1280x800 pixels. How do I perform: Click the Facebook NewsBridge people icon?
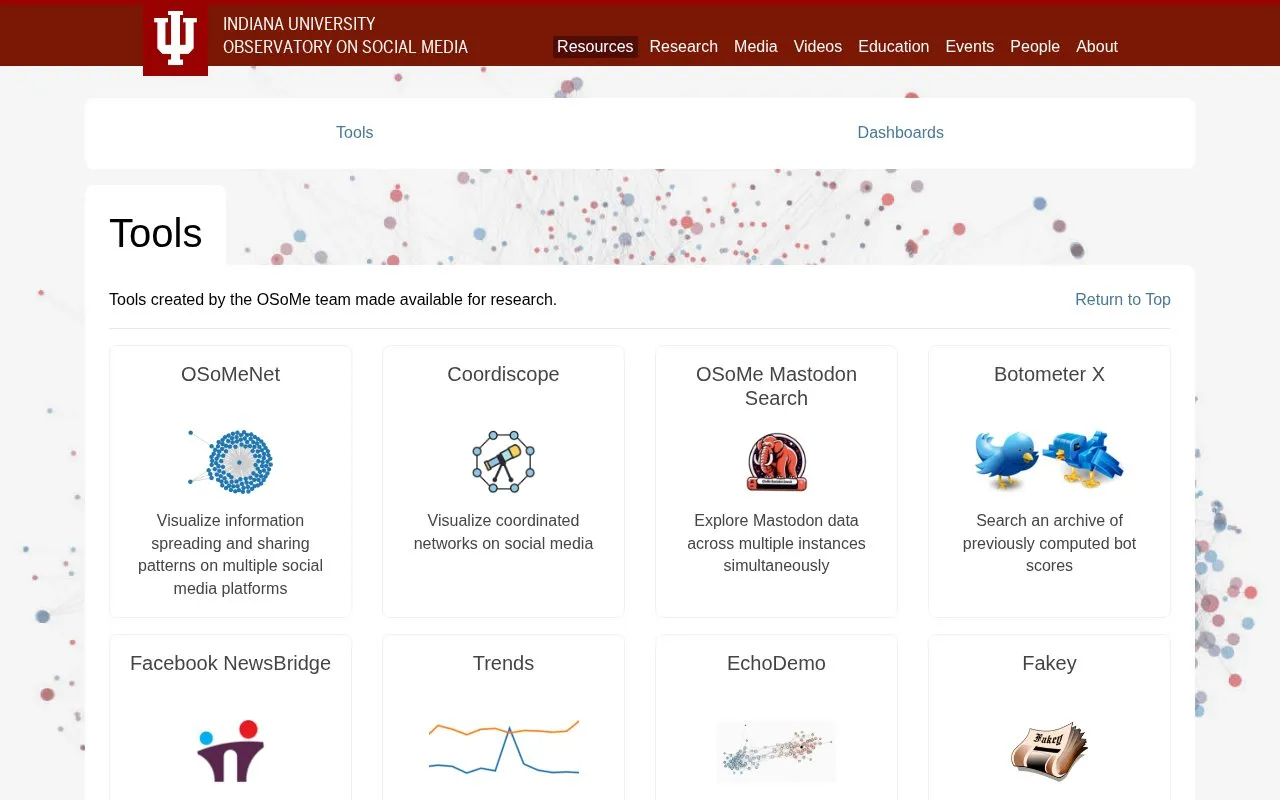click(x=230, y=750)
